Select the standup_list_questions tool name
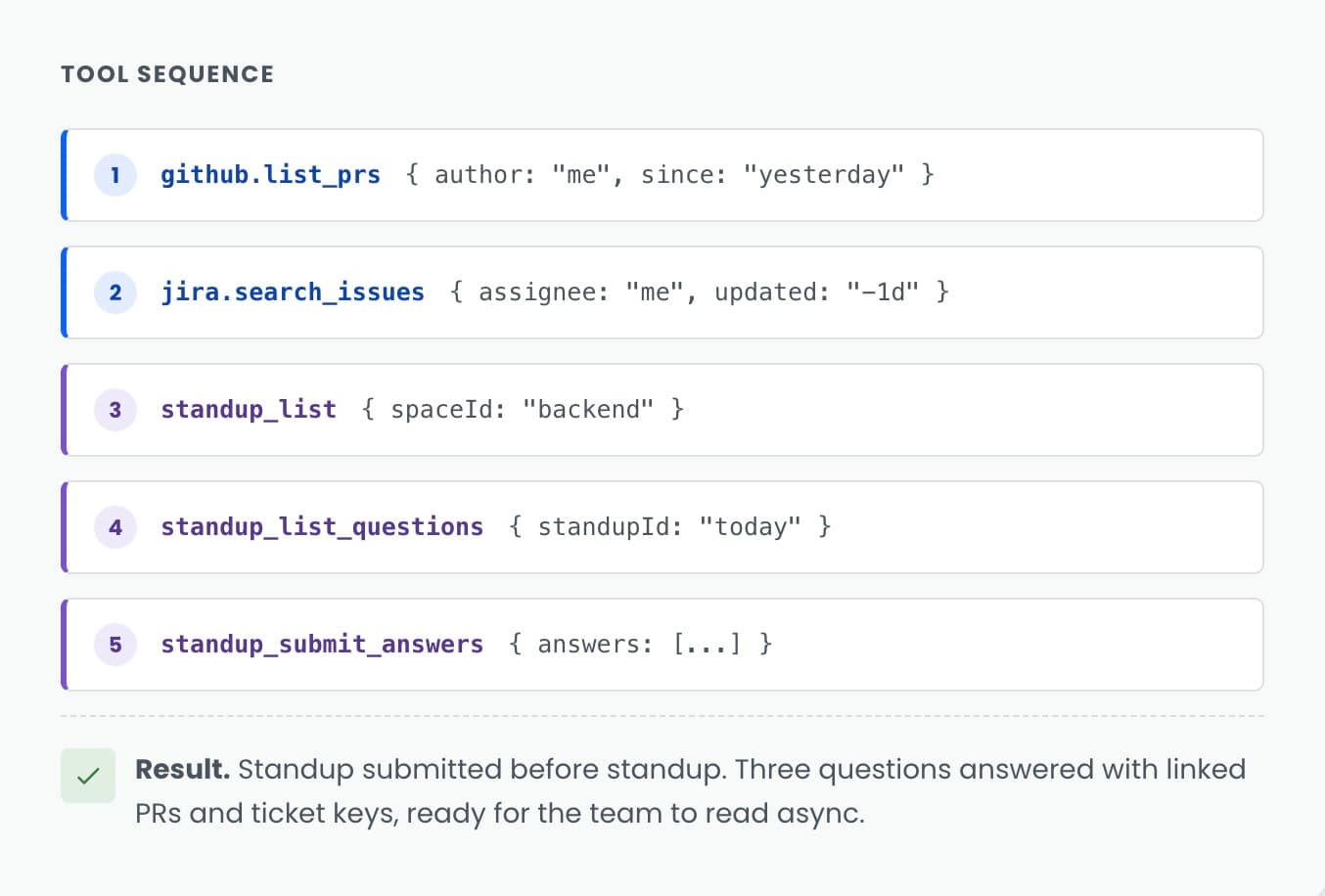Image resolution: width=1325 pixels, height=896 pixels. click(x=322, y=527)
